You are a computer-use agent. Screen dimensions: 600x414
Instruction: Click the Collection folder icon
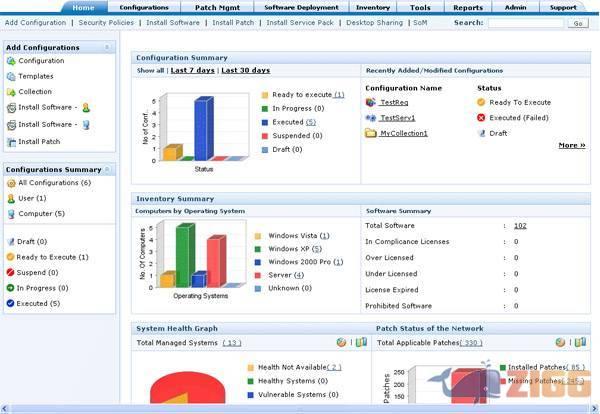[x=11, y=92]
